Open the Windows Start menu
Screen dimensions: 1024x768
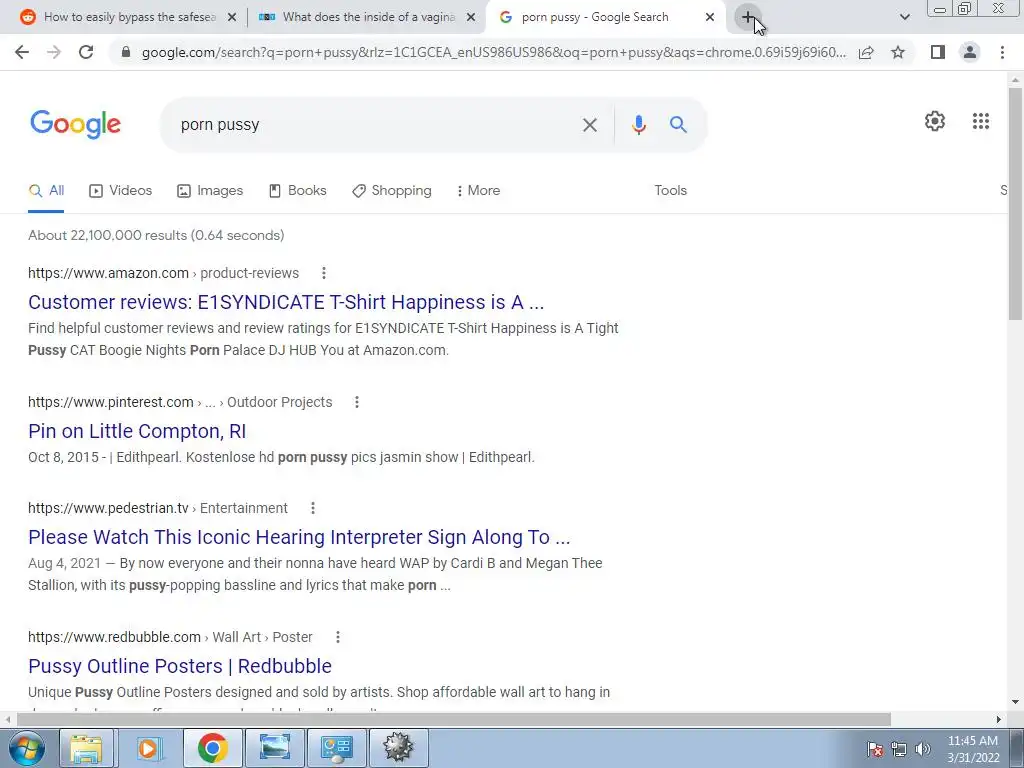point(26,748)
